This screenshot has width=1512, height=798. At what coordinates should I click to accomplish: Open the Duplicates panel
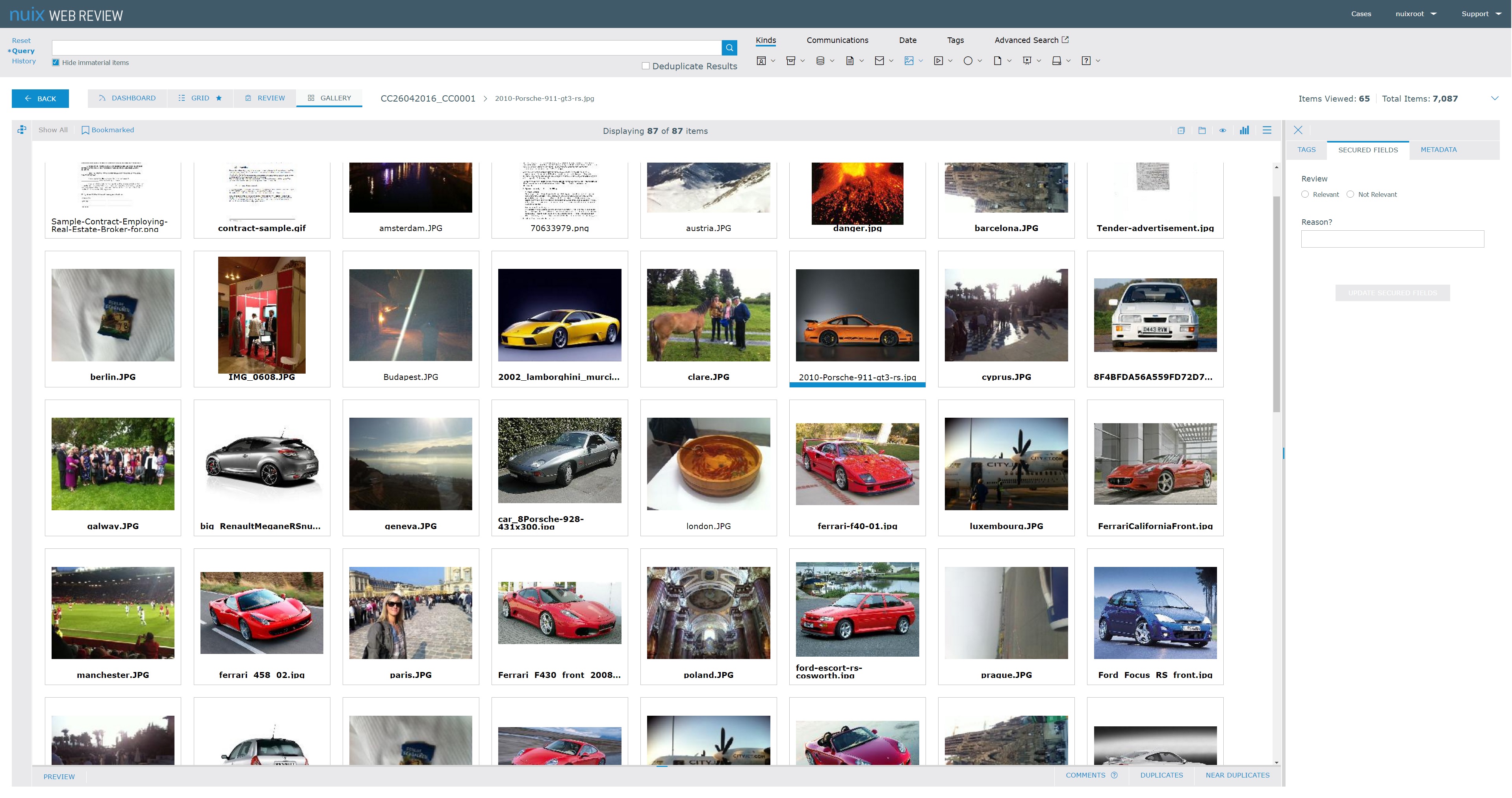1161,775
